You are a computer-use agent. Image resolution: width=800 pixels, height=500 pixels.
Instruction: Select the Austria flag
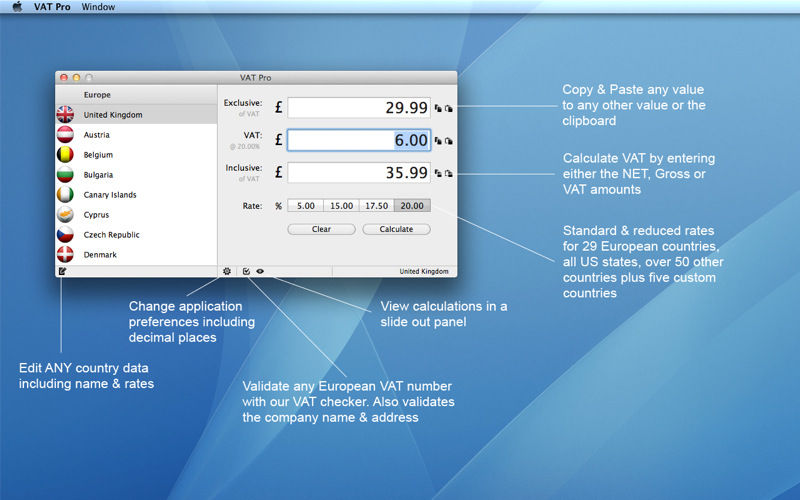click(x=65, y=135)
